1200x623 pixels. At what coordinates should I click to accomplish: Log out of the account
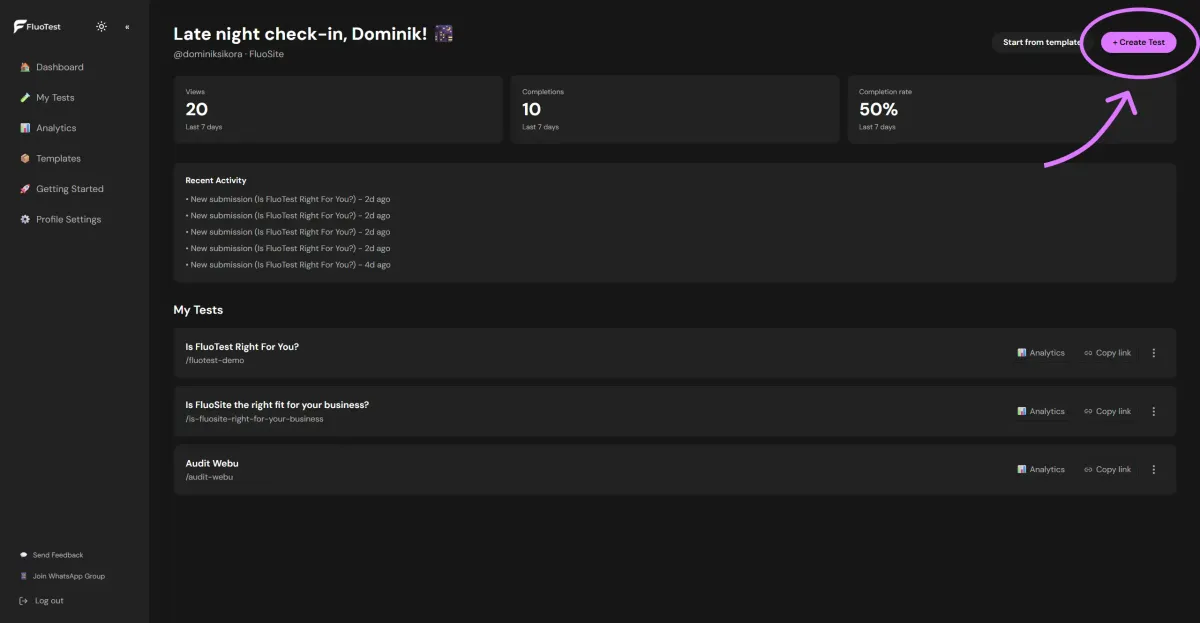click(49, 601)
